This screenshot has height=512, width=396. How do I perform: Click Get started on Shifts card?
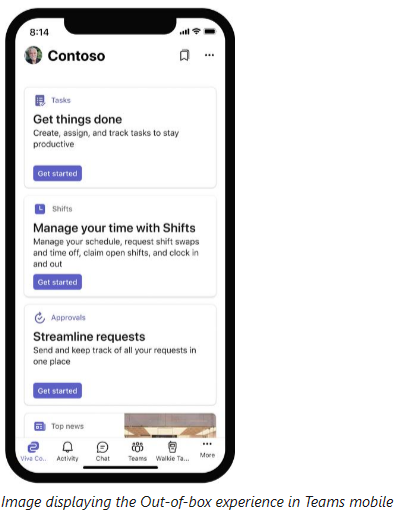tap(57, 282)
